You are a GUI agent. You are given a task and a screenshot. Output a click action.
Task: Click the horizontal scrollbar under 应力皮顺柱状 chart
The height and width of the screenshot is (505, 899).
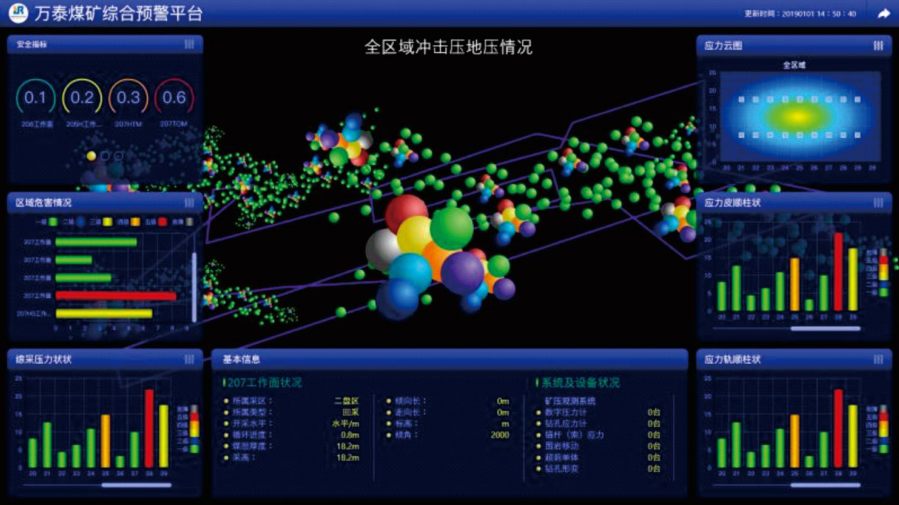(x=826, y=328)
